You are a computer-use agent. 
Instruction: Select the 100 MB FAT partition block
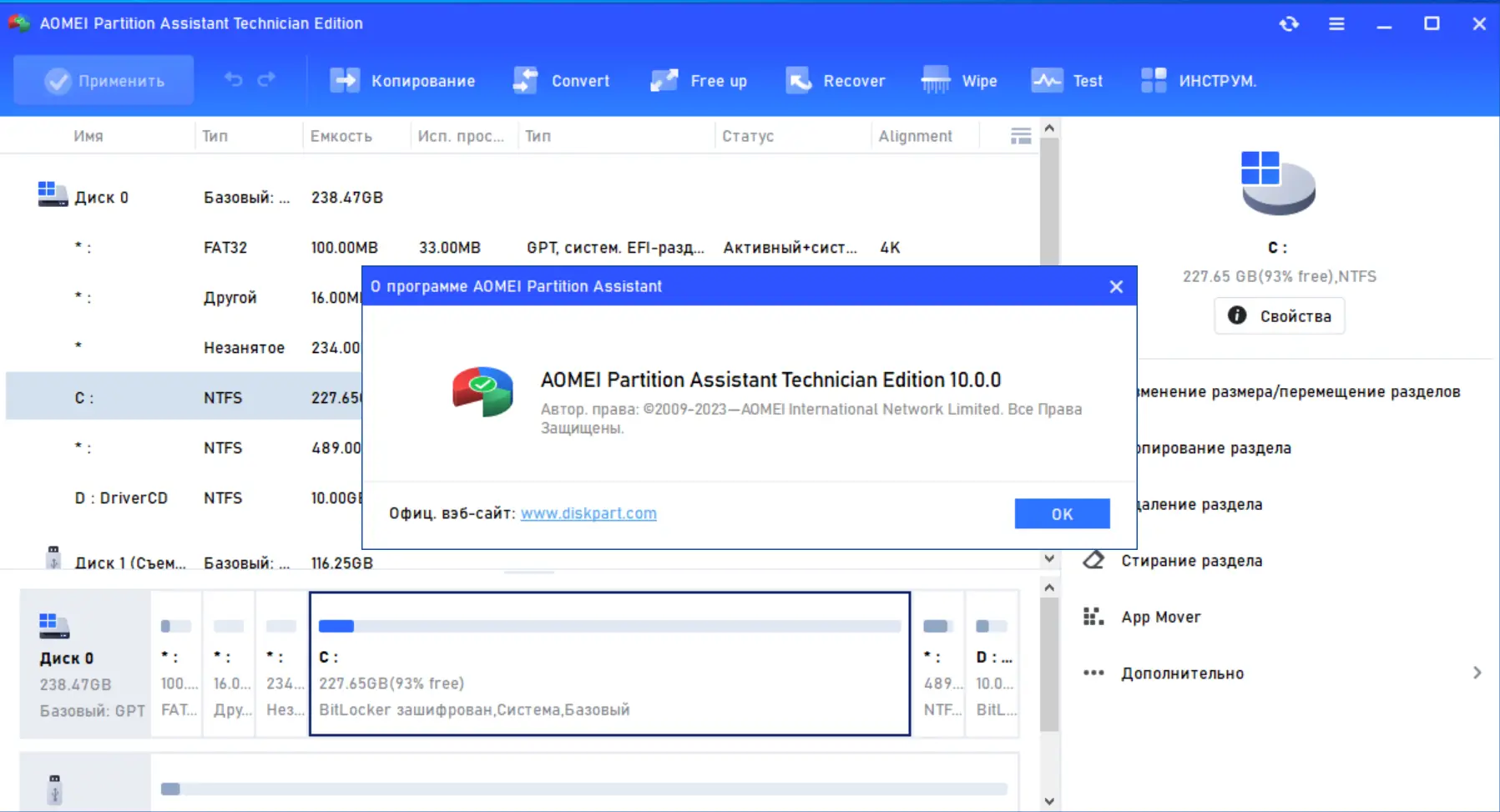(177, 663)
